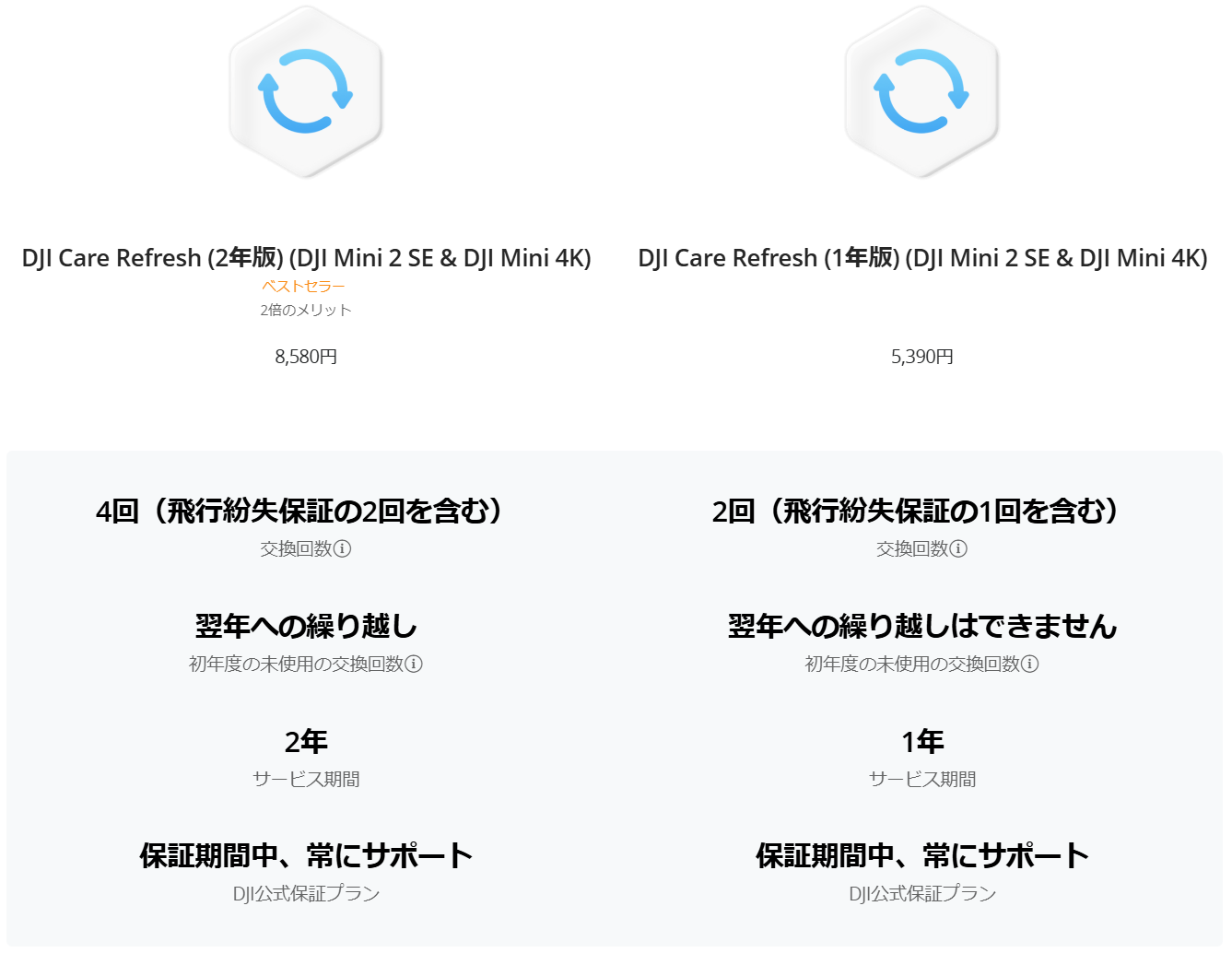Click the 交換回数 label under 2回
Screen dimensions: 1232x953
click(x=912, y=549)
